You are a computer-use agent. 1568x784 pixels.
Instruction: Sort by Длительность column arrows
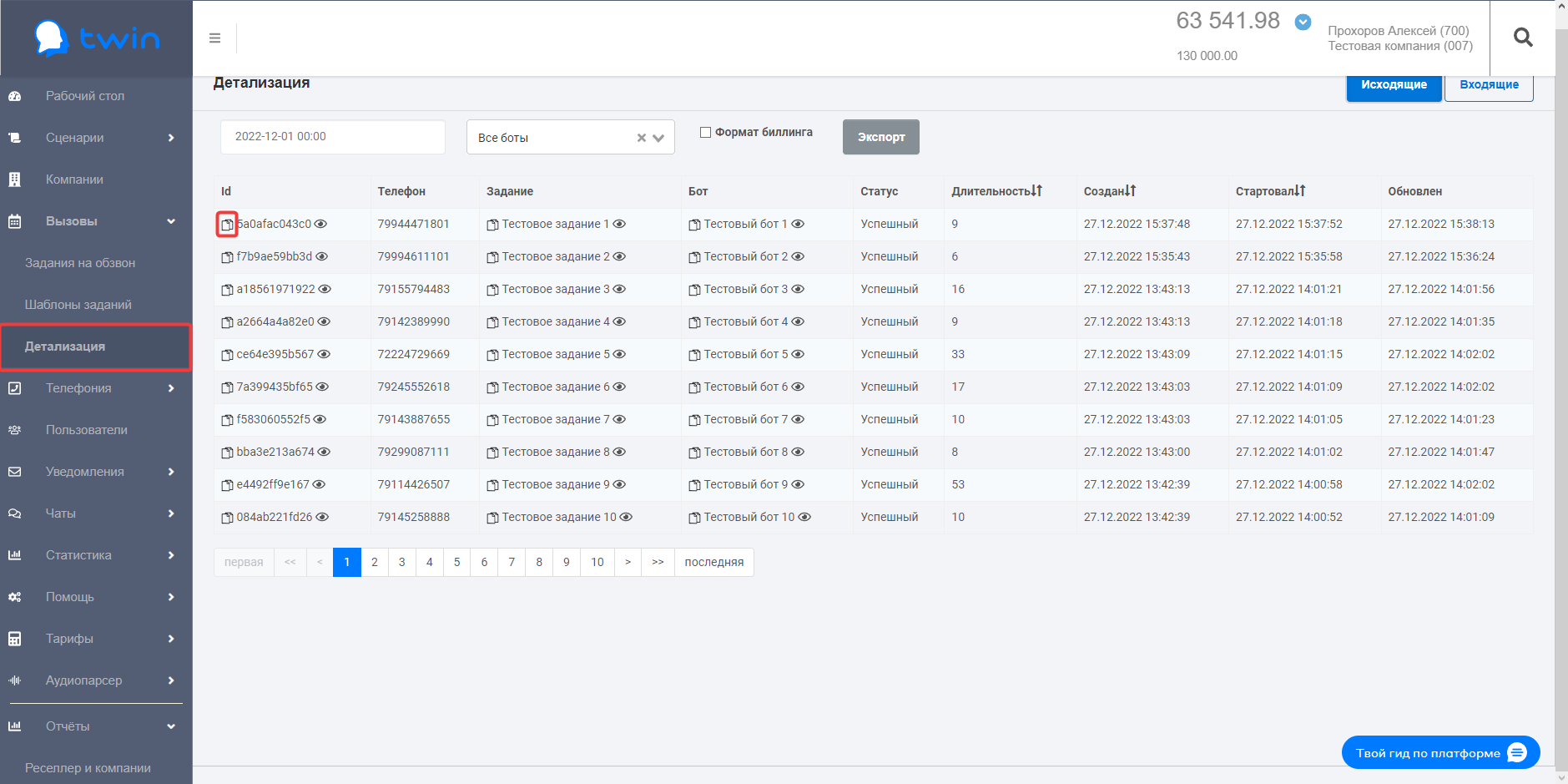(1036, 191)
